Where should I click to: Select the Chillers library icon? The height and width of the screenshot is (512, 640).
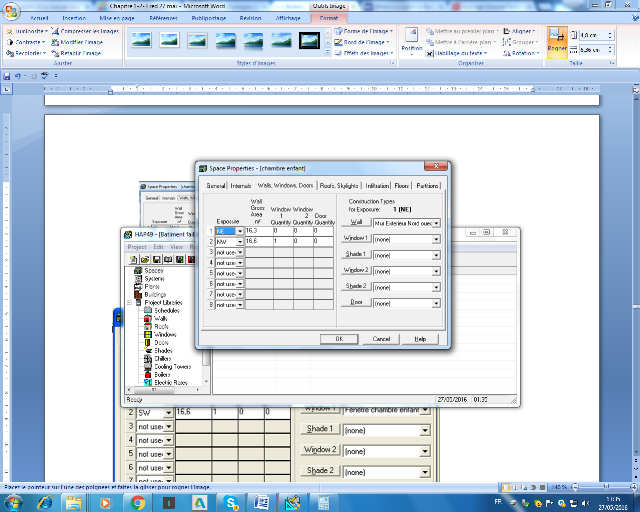[148, 358]
